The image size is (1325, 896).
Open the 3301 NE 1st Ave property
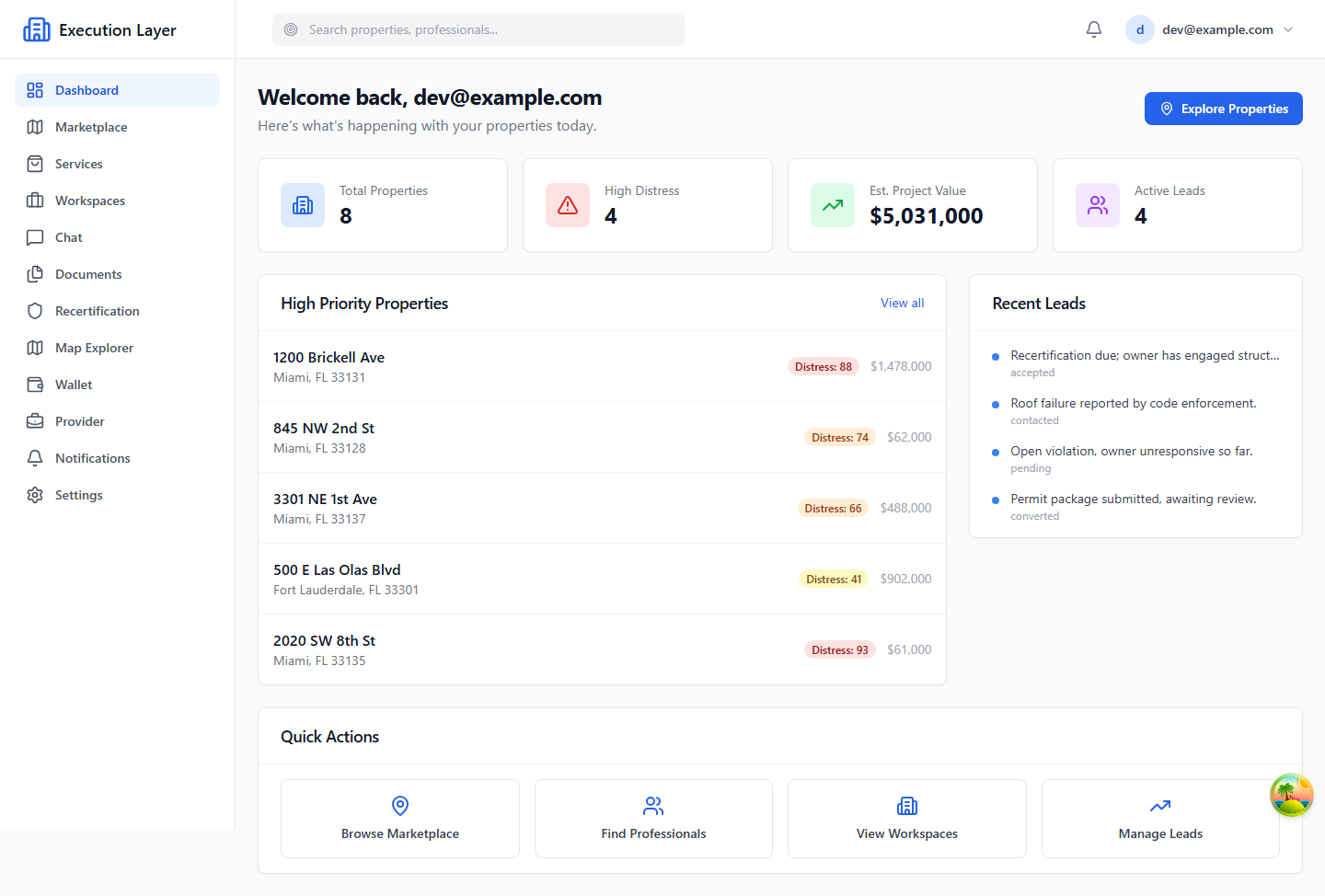coord(602,508)
